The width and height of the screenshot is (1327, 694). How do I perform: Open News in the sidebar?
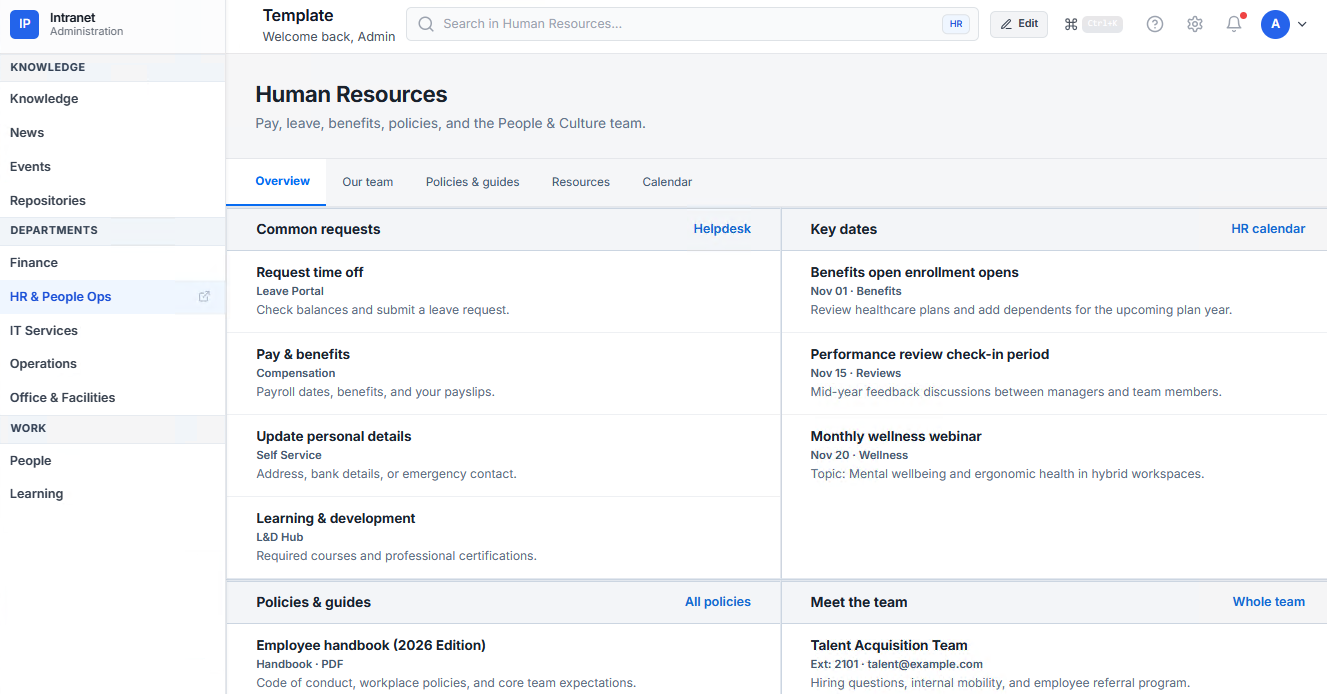click(x=112, y=133)
